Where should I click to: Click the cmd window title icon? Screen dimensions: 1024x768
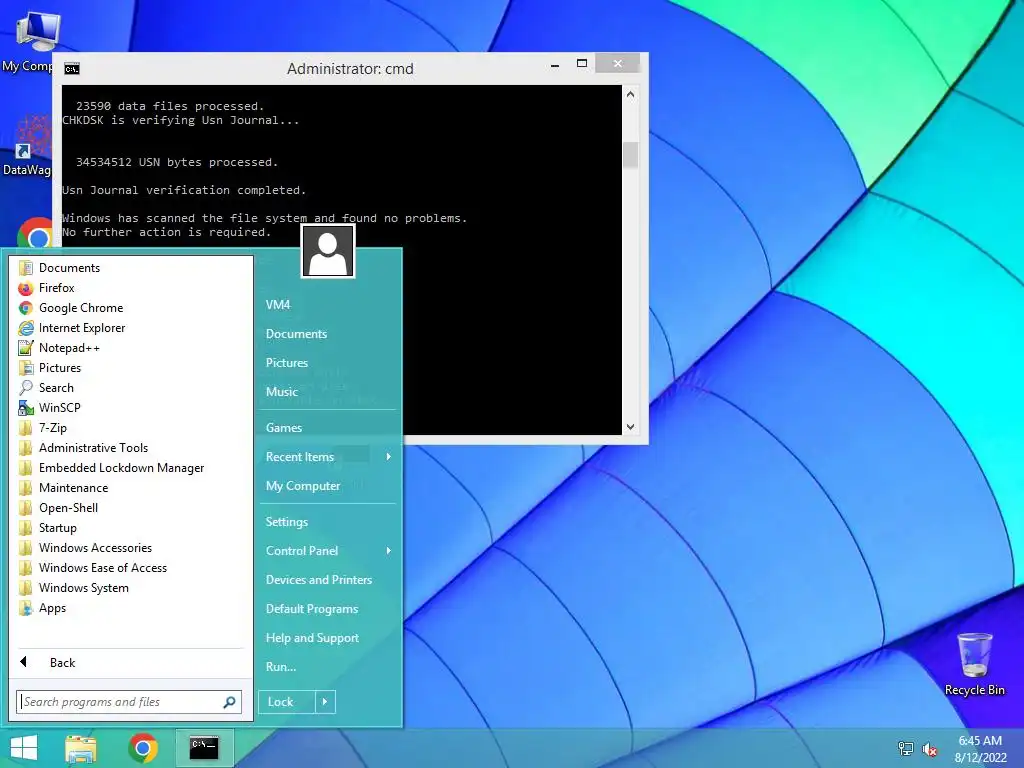(x=72, y=69)
